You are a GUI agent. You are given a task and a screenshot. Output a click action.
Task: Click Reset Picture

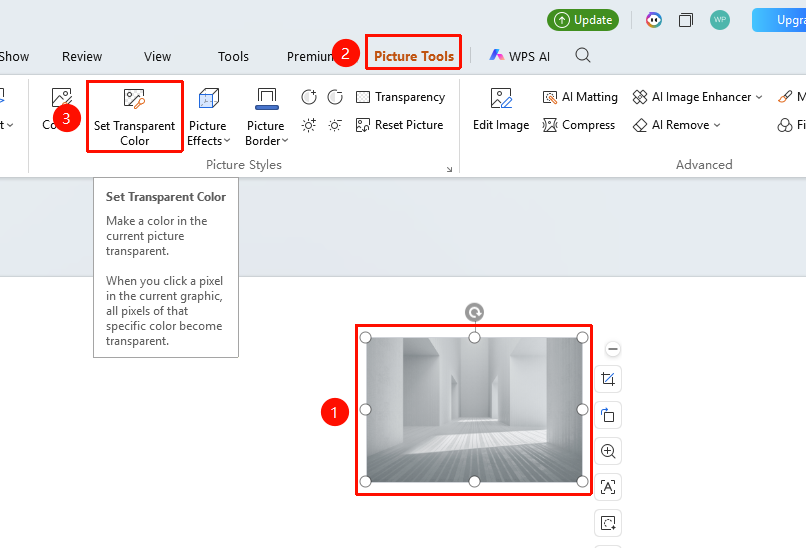click(x=399, y=125)
